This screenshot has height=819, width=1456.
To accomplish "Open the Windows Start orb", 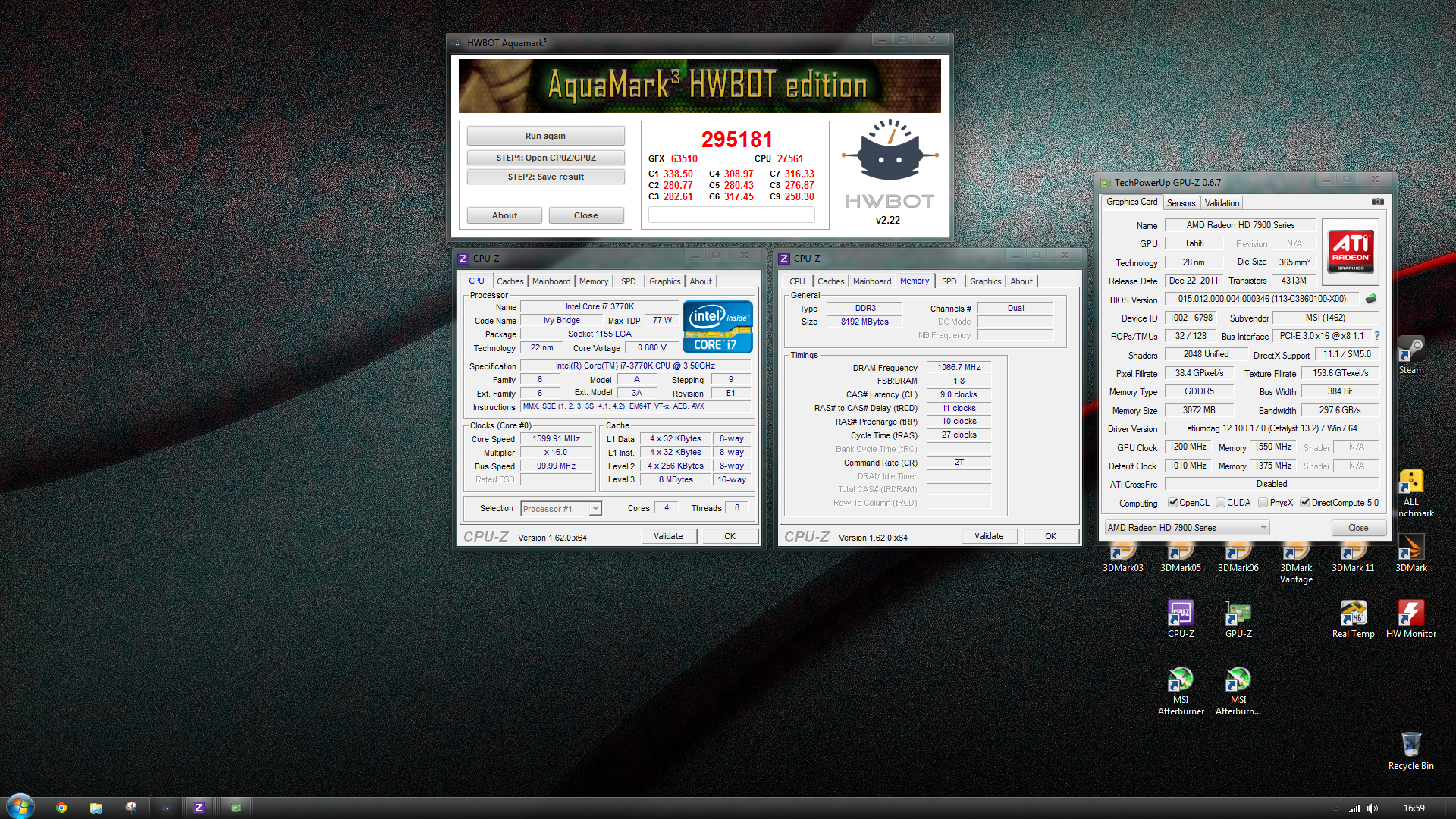I will tap(20, 807).
